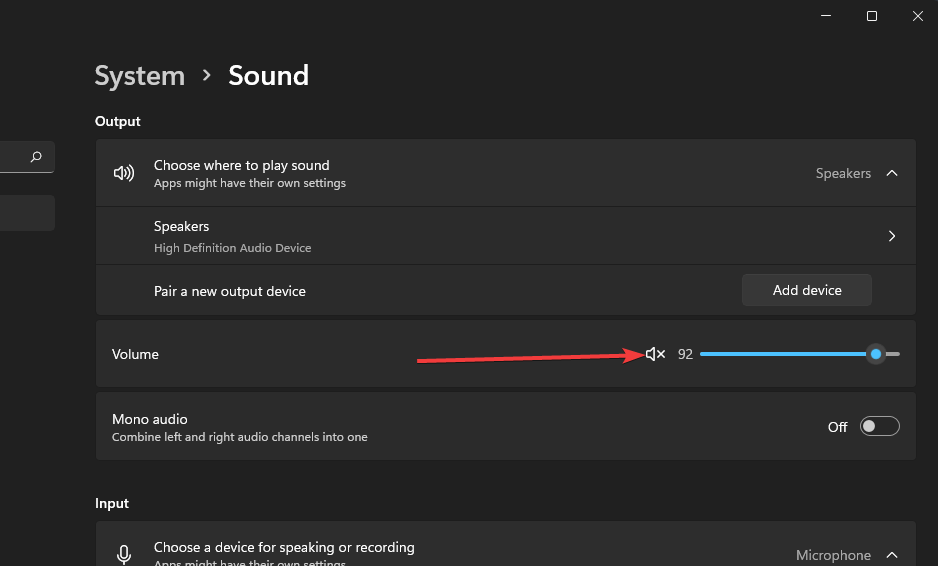Click the selected Microphone input label
Viewport: 938px width, 566px height.
(833, 555)
